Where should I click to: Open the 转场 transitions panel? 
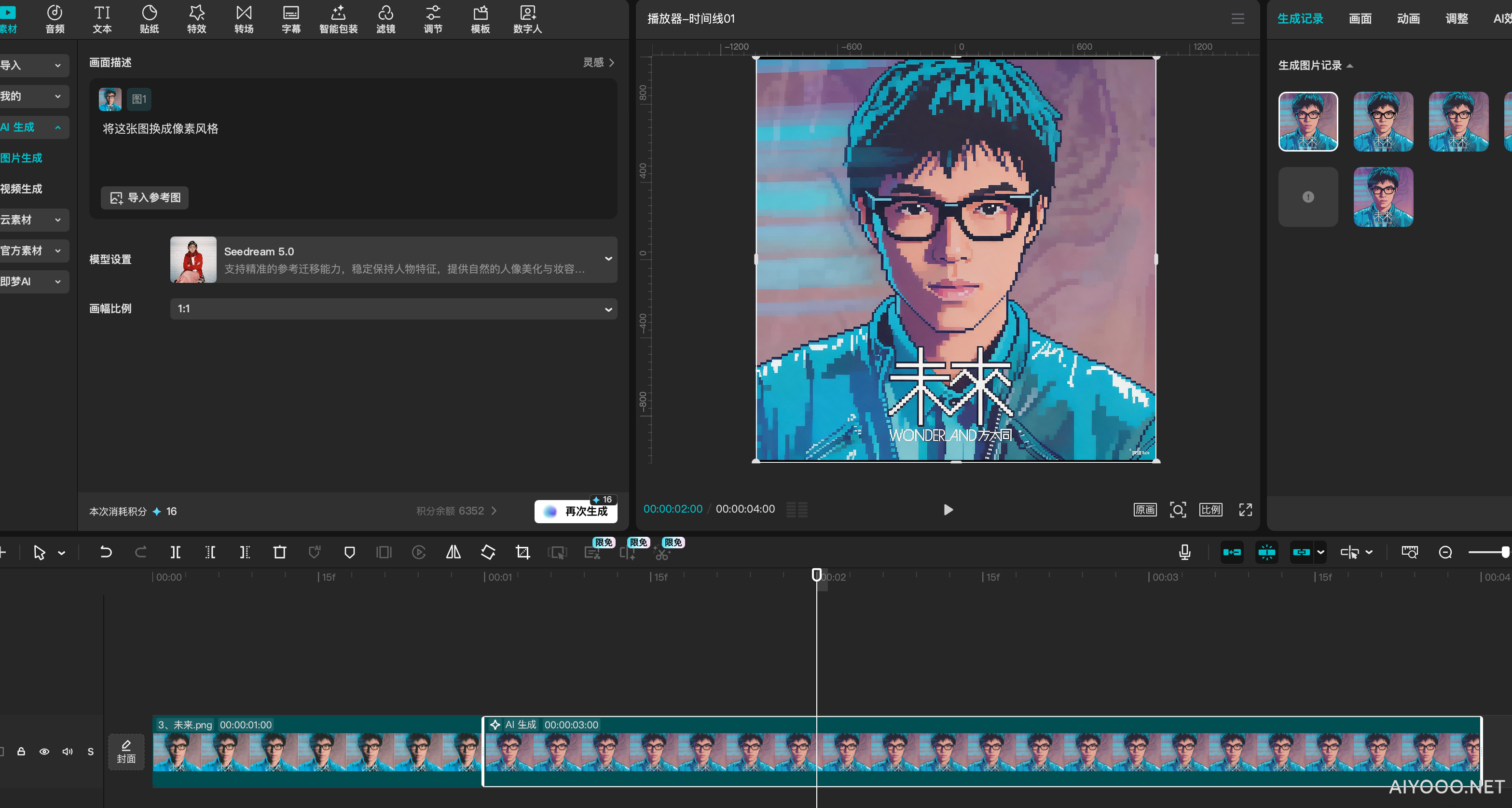coord(244,19)
